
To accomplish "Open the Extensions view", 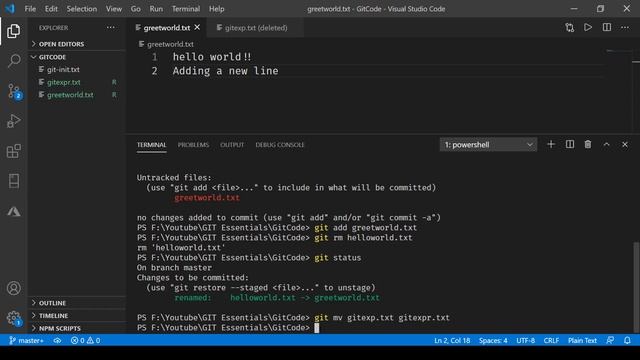I will pos(13,151).
